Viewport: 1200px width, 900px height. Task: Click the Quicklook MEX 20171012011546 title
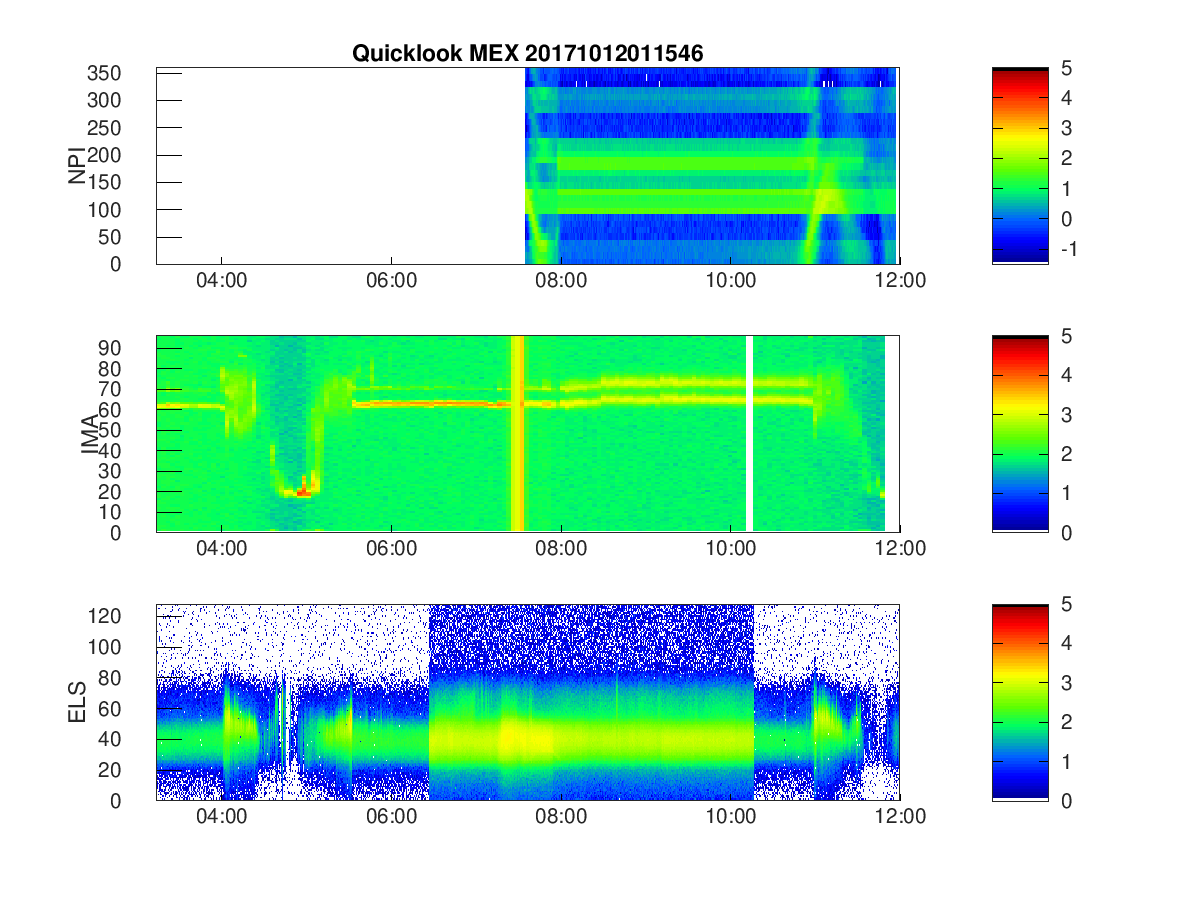pyautogui.click(x=527, y=54)
